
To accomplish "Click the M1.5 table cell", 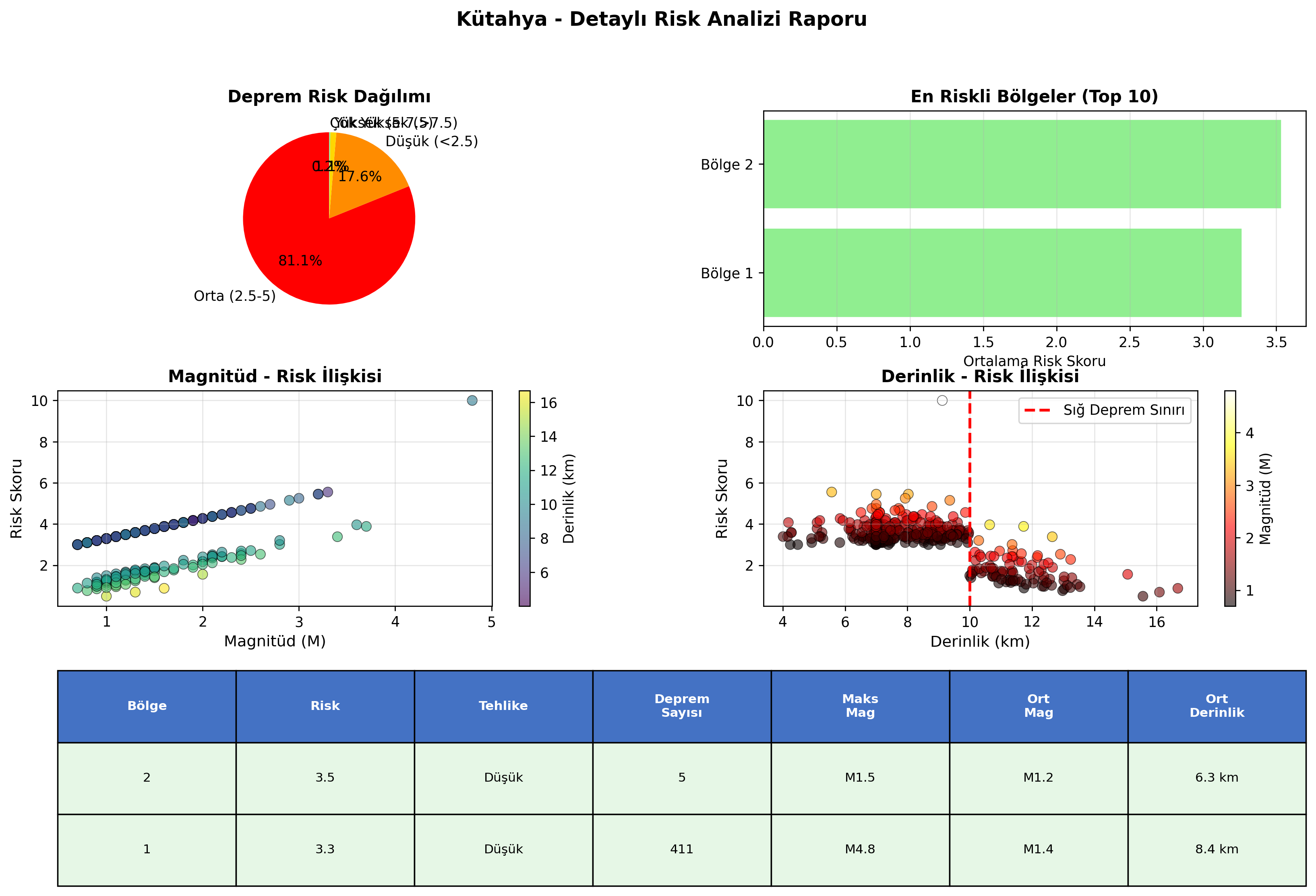I will point(860,778).
